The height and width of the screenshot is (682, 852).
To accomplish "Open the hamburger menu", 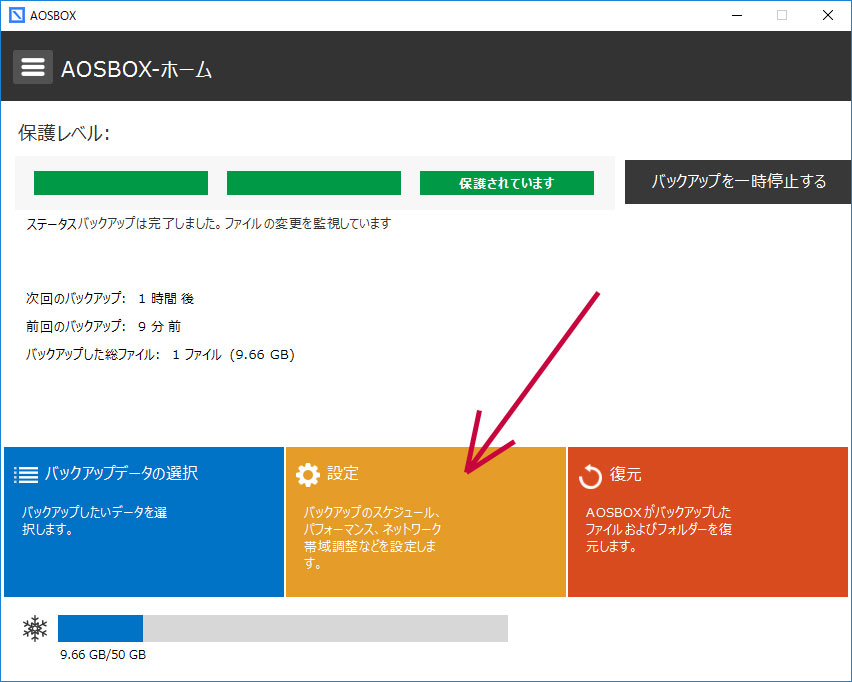I will click(x=33, y=67).
